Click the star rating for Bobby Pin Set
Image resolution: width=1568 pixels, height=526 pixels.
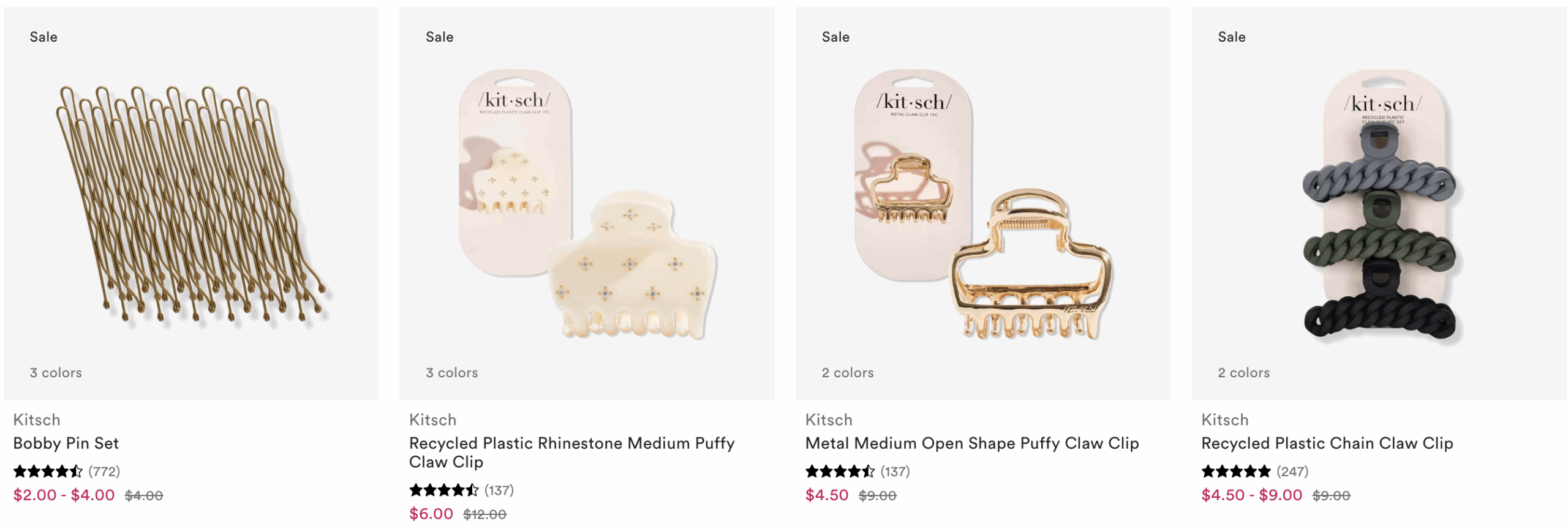pyautogui.click(x=48, y=472)
